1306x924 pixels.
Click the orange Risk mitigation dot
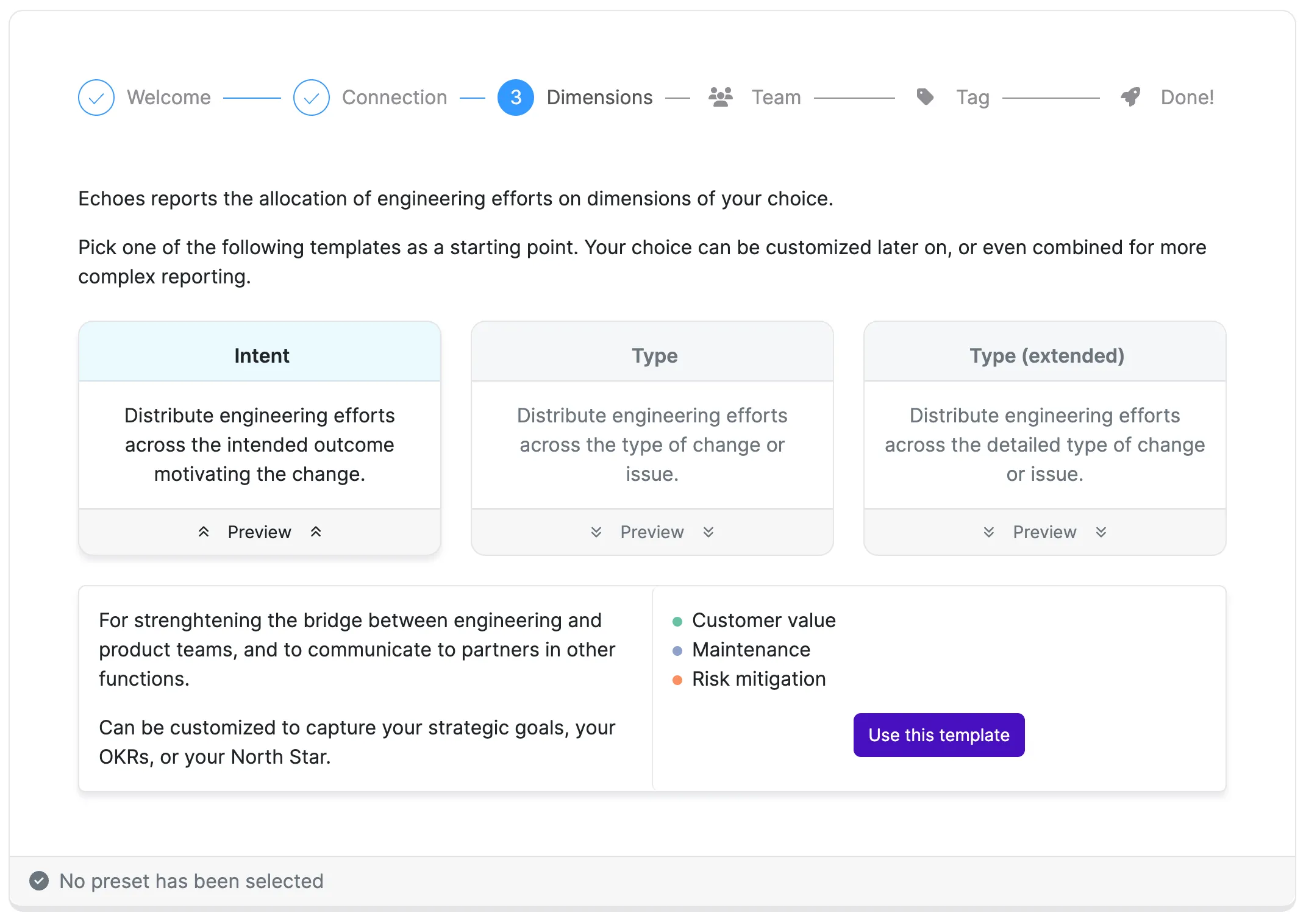(x=677, y=680)
